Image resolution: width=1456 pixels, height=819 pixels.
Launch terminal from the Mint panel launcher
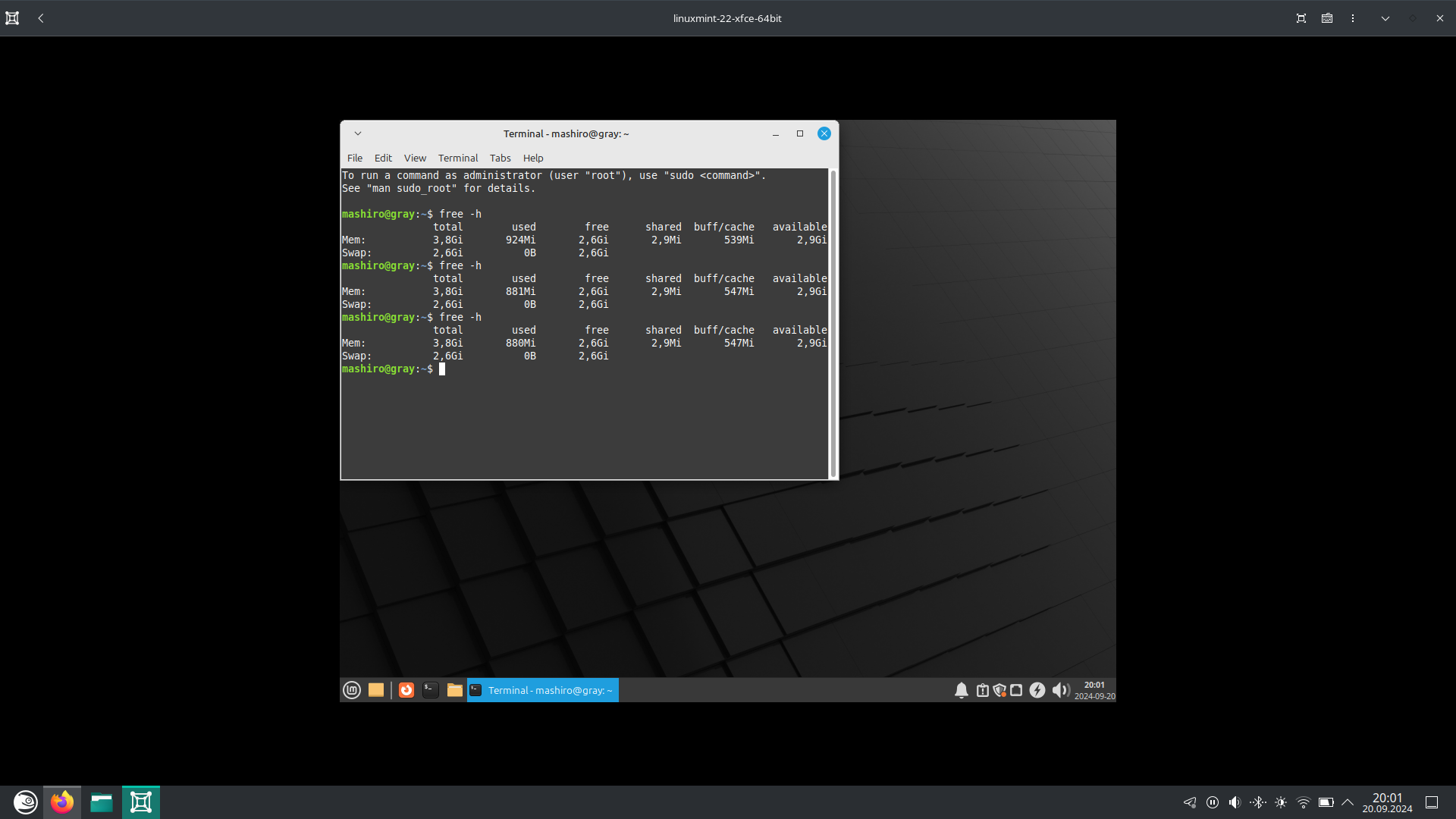point(430,690)
